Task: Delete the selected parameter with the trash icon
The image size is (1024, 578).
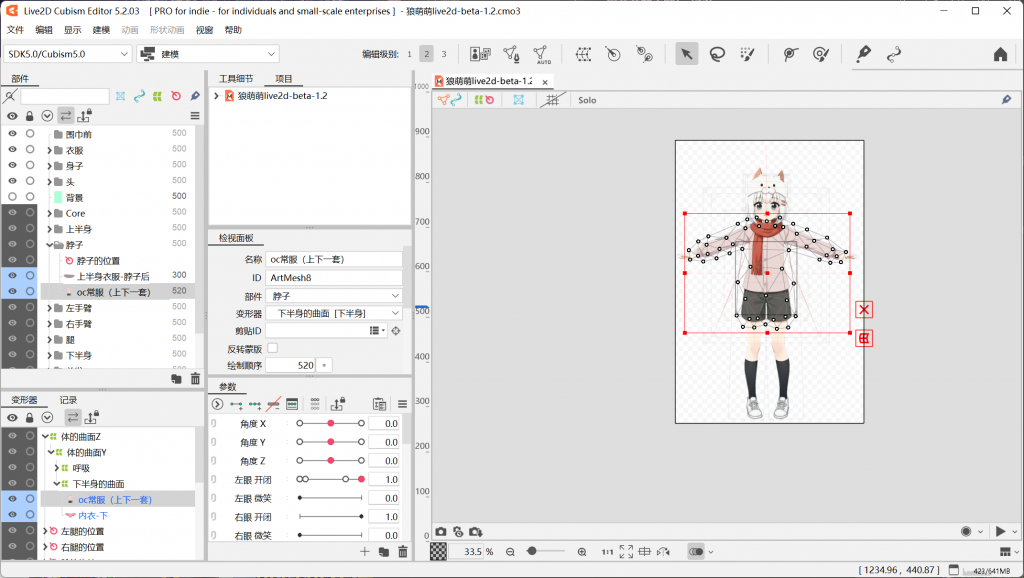Action: click(x=403, y=552)
